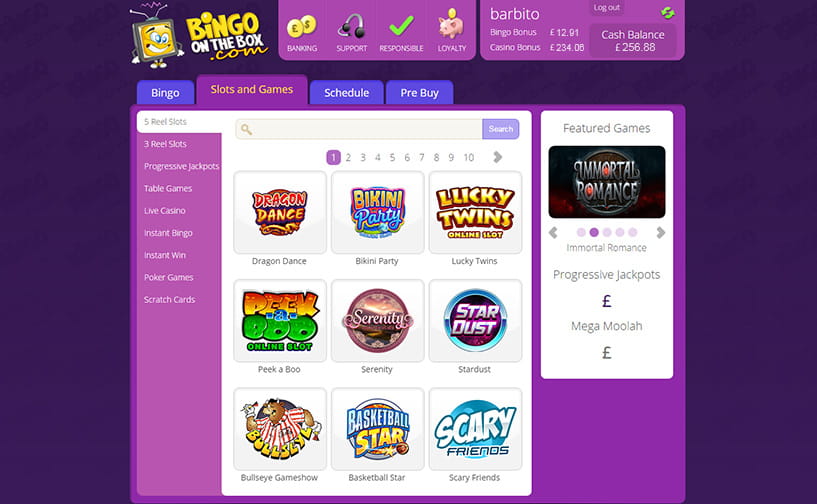Open Support headset icon
Screen dimensions: 817x504
click(x=351, y=26)
